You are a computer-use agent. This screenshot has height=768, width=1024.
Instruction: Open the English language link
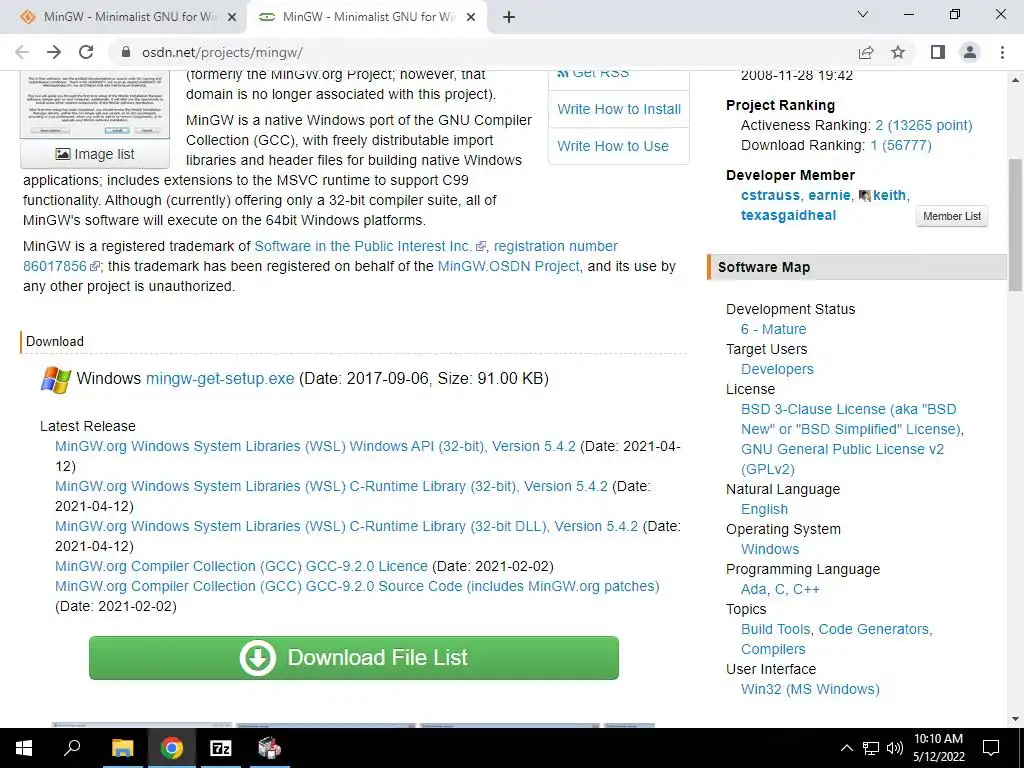pos(764,509)
